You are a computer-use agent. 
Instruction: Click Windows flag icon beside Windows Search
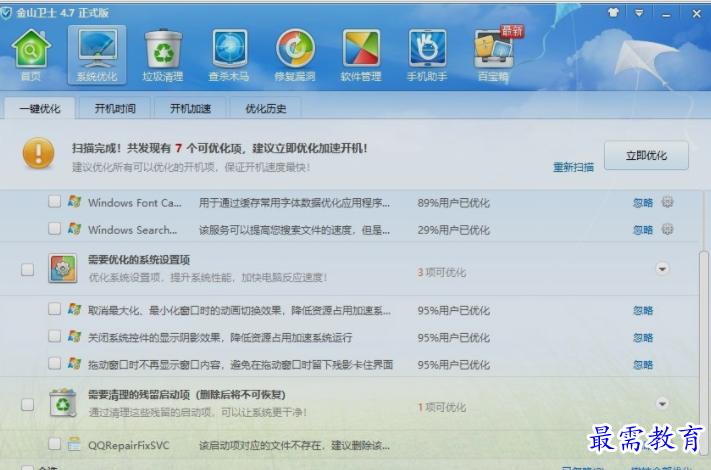[x=74, y=228]
